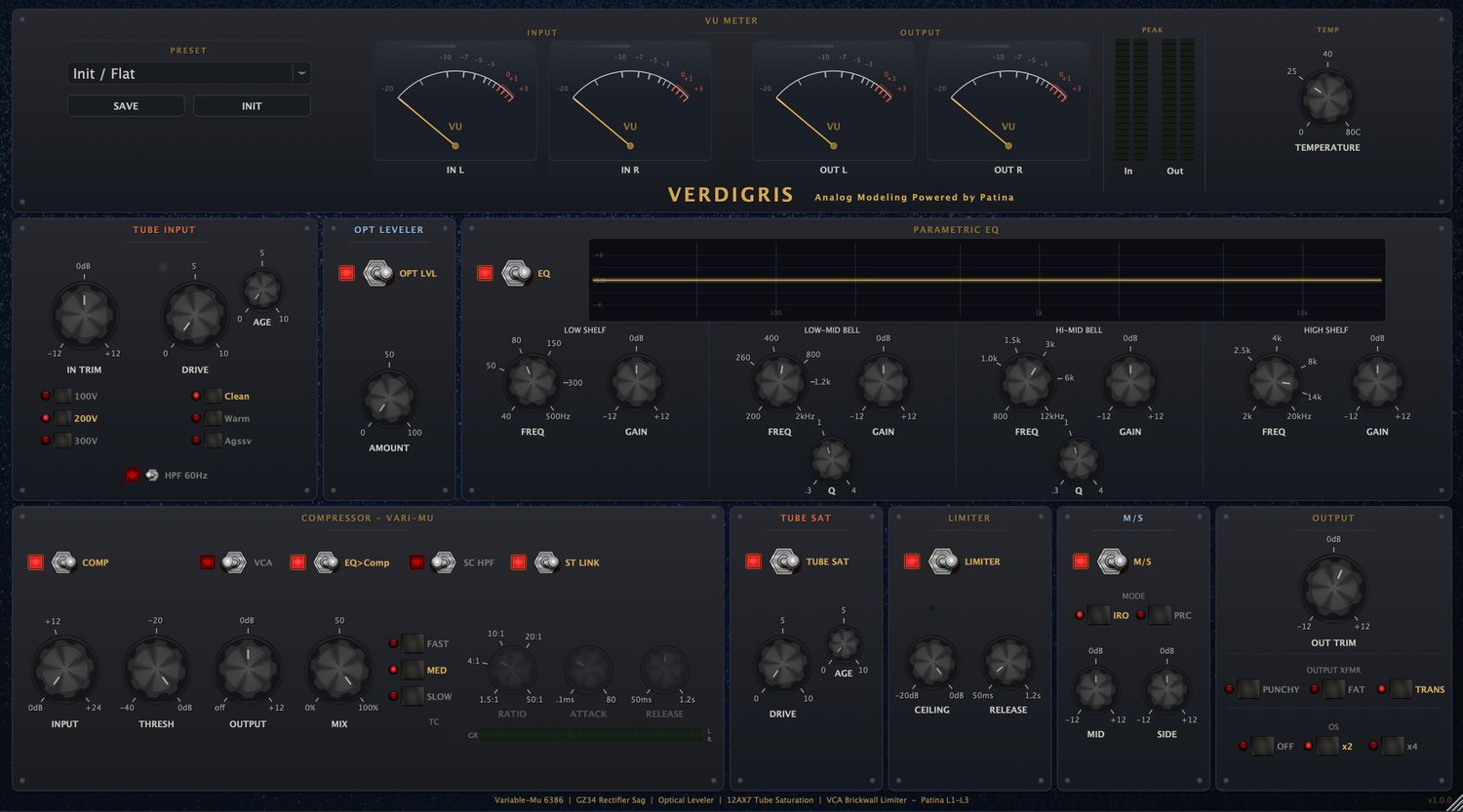Screen dimensions: 1463x812
Task: Click the Low Shelf FREQ knob
Action: [x=533, y=382]
